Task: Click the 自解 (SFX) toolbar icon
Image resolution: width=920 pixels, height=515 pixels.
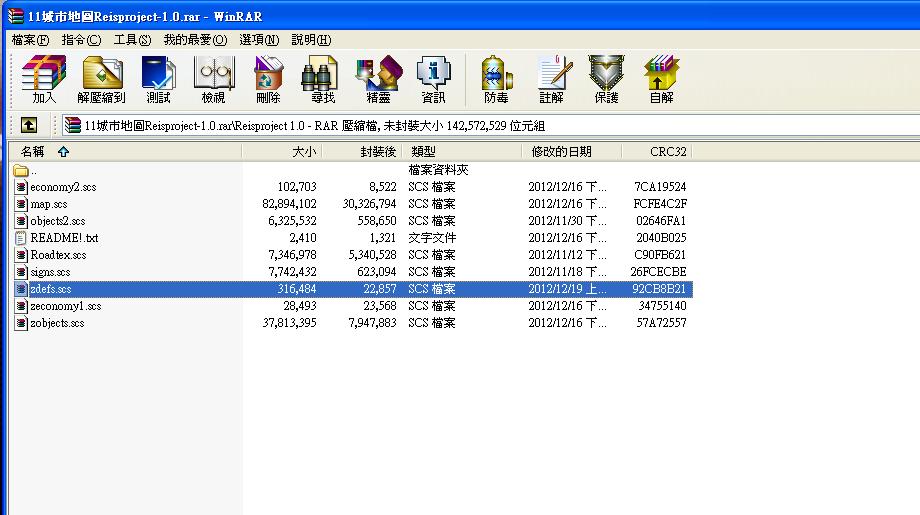Action: click(x=661, y=79)
